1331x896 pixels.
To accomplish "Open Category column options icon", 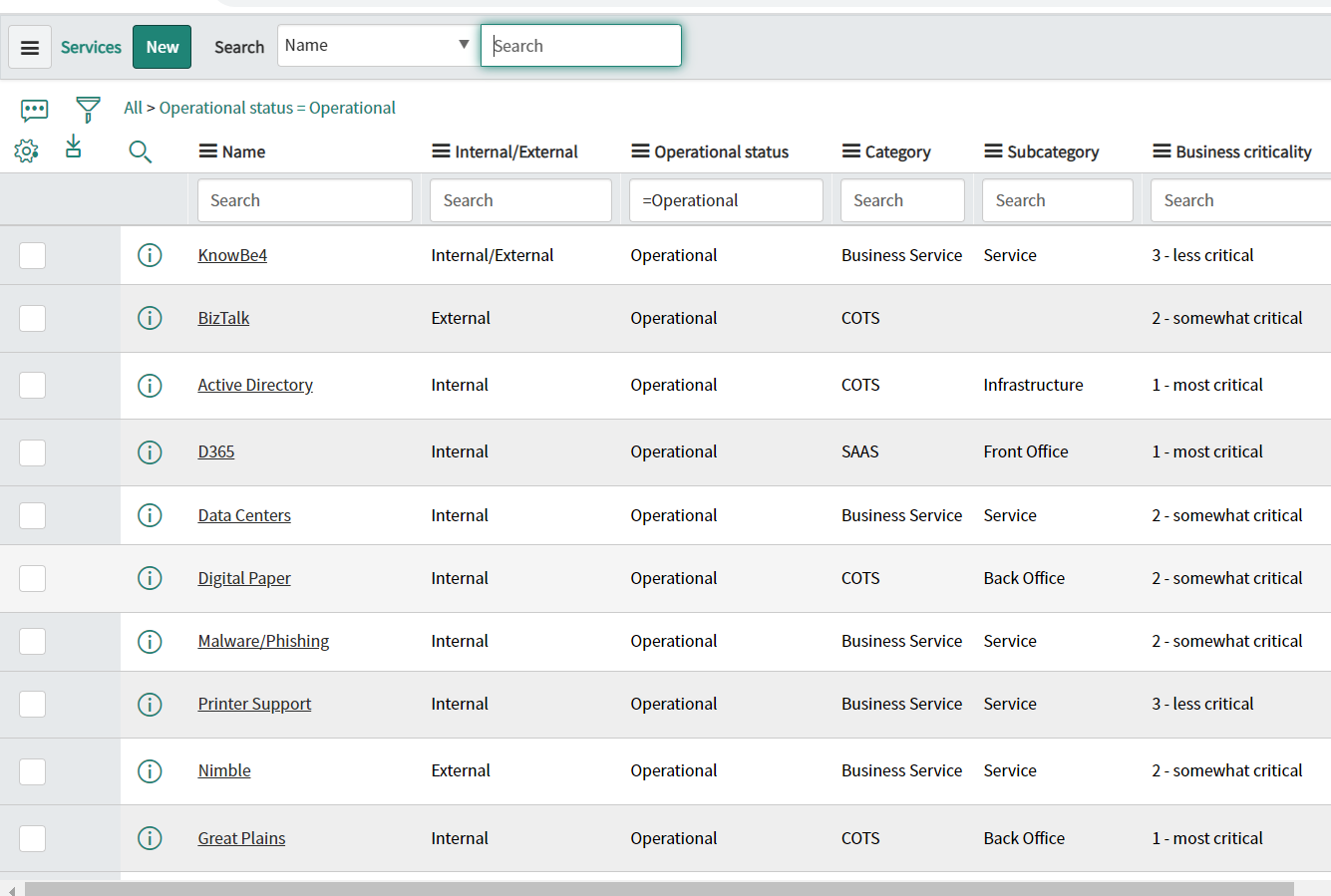I will 851,151.
